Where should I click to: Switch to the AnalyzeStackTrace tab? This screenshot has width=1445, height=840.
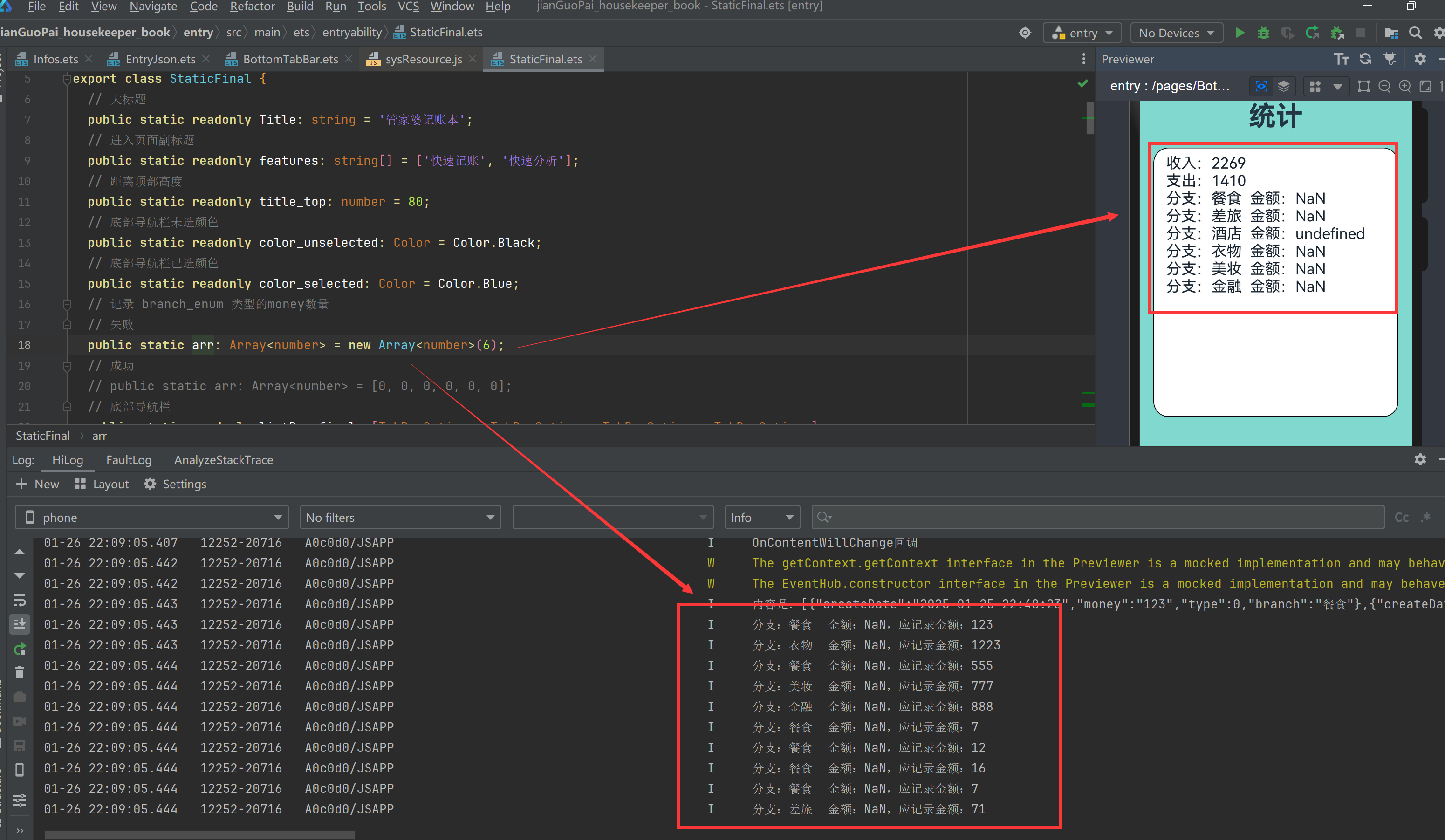[223, 460]
